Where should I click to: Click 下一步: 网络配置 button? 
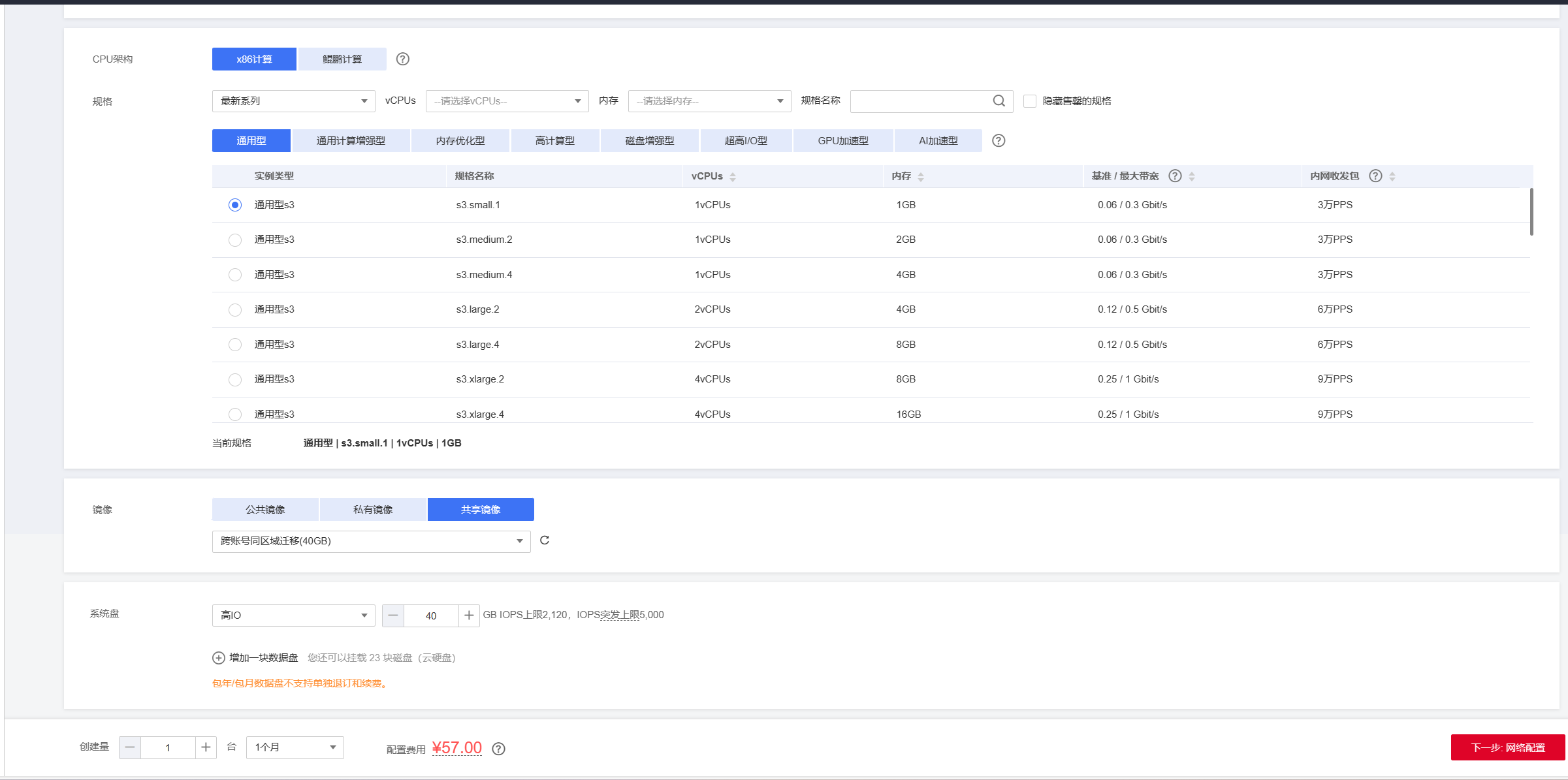(x=1508, y=747)
